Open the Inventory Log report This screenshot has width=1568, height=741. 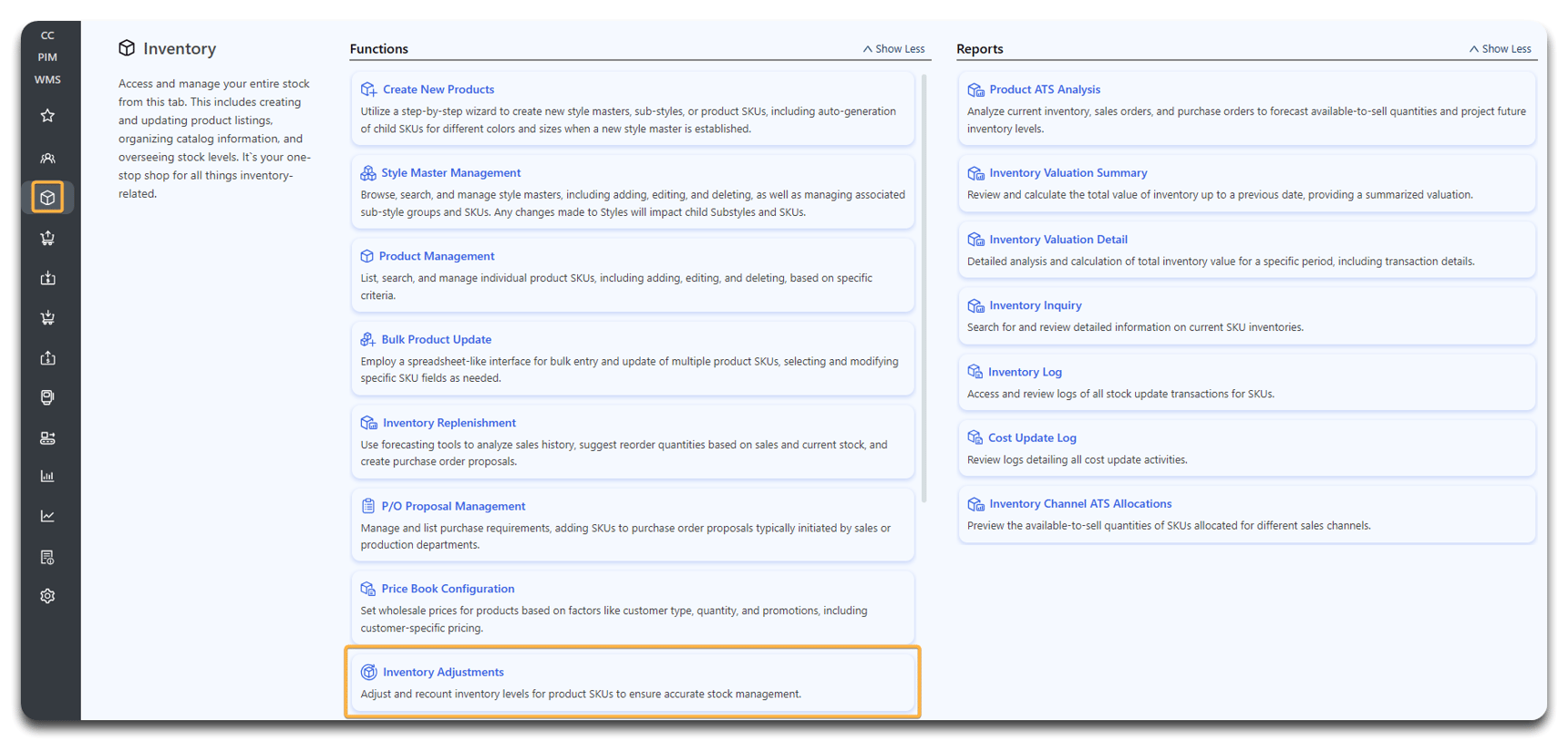click(1025, 372)
